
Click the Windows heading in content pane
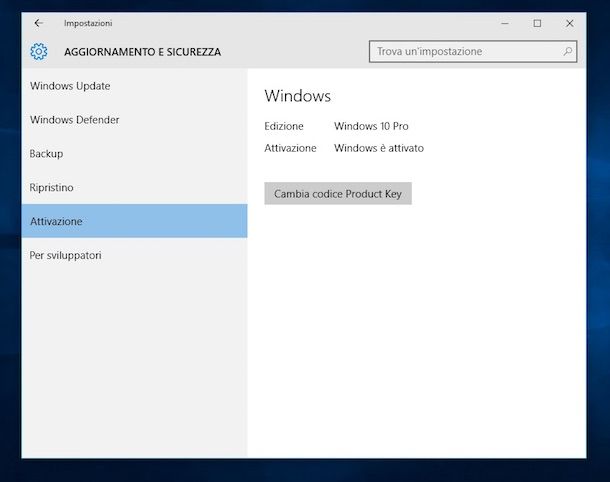coord(298,96)
